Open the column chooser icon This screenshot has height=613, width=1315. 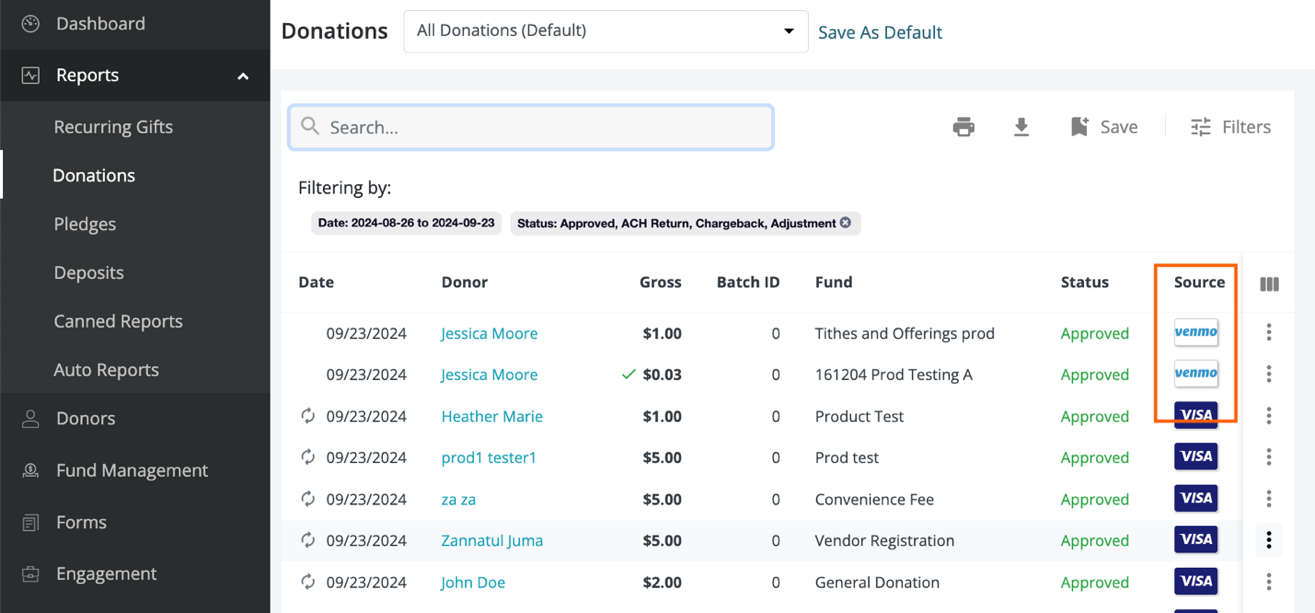point(1269,284)
